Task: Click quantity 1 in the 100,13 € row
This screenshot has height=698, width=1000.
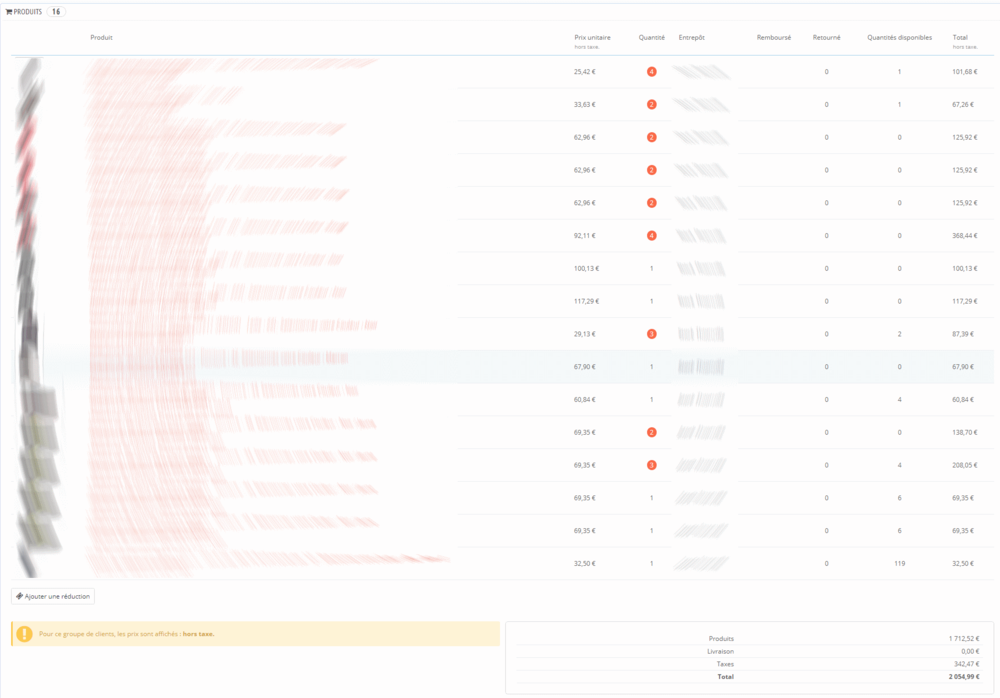Action: [651, 268]
